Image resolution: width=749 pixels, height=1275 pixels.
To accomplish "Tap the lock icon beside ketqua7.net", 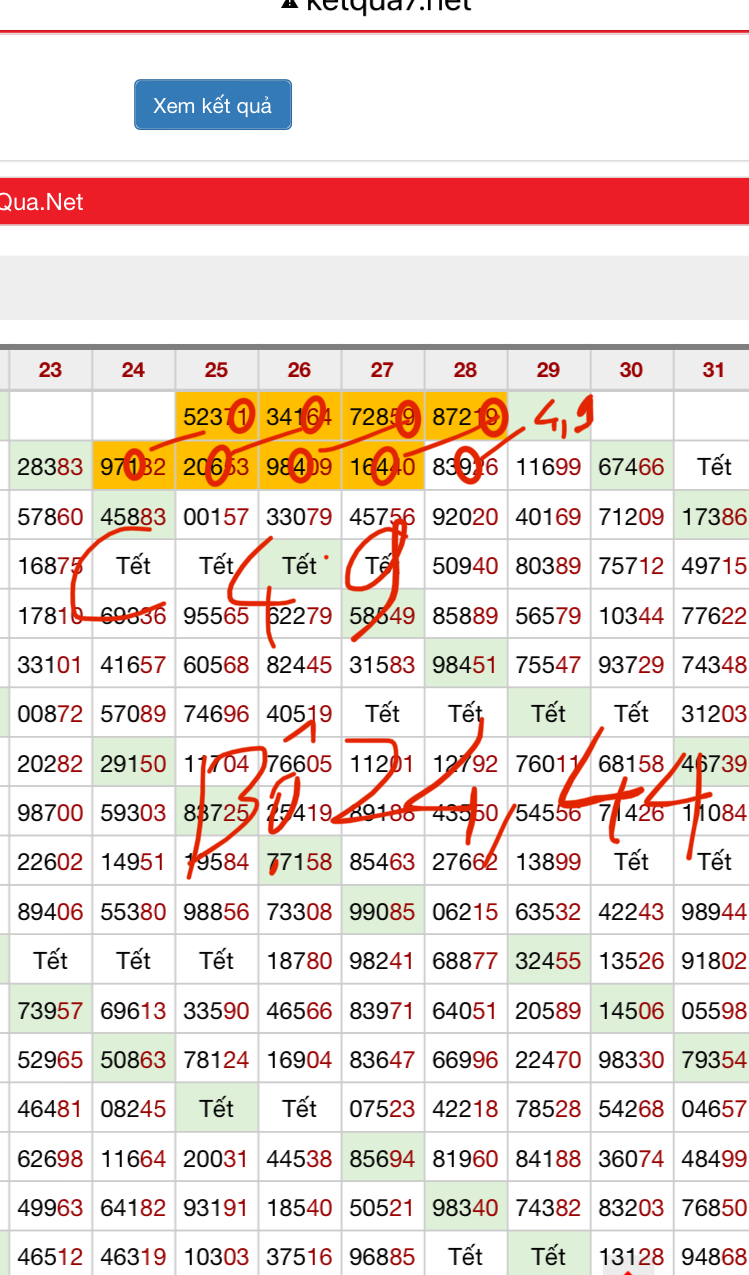I will coord(290,4).
